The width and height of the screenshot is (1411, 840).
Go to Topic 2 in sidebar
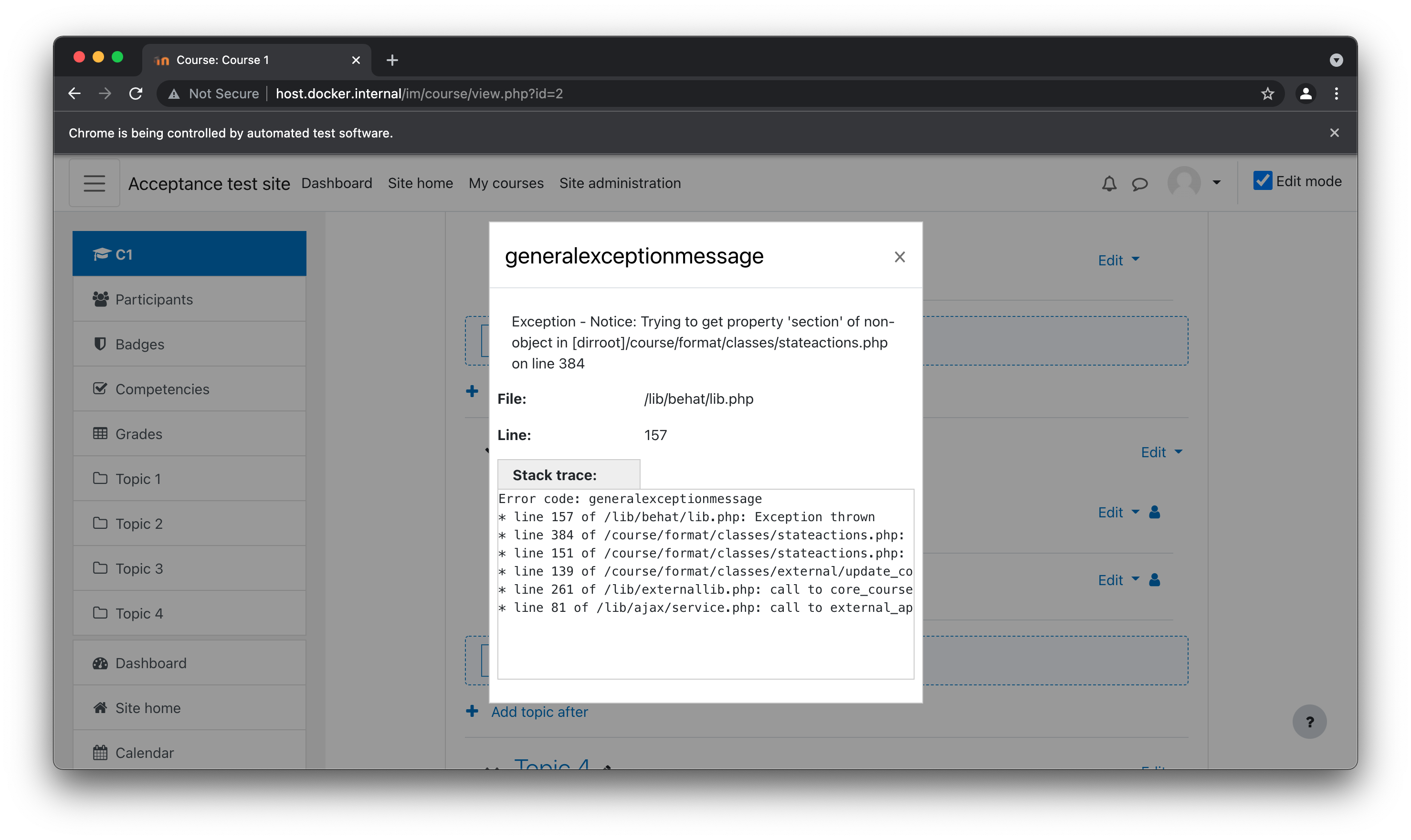(x=189, y=523)
